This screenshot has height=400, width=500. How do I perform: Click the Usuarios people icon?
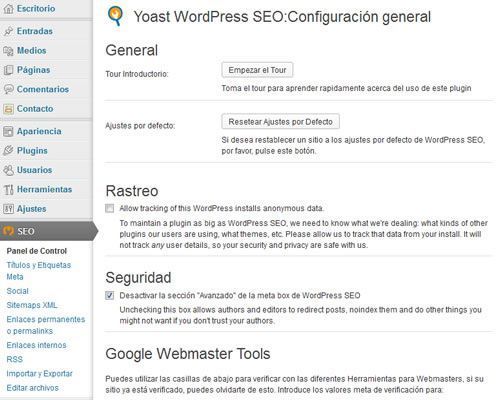tap(8, 170)
